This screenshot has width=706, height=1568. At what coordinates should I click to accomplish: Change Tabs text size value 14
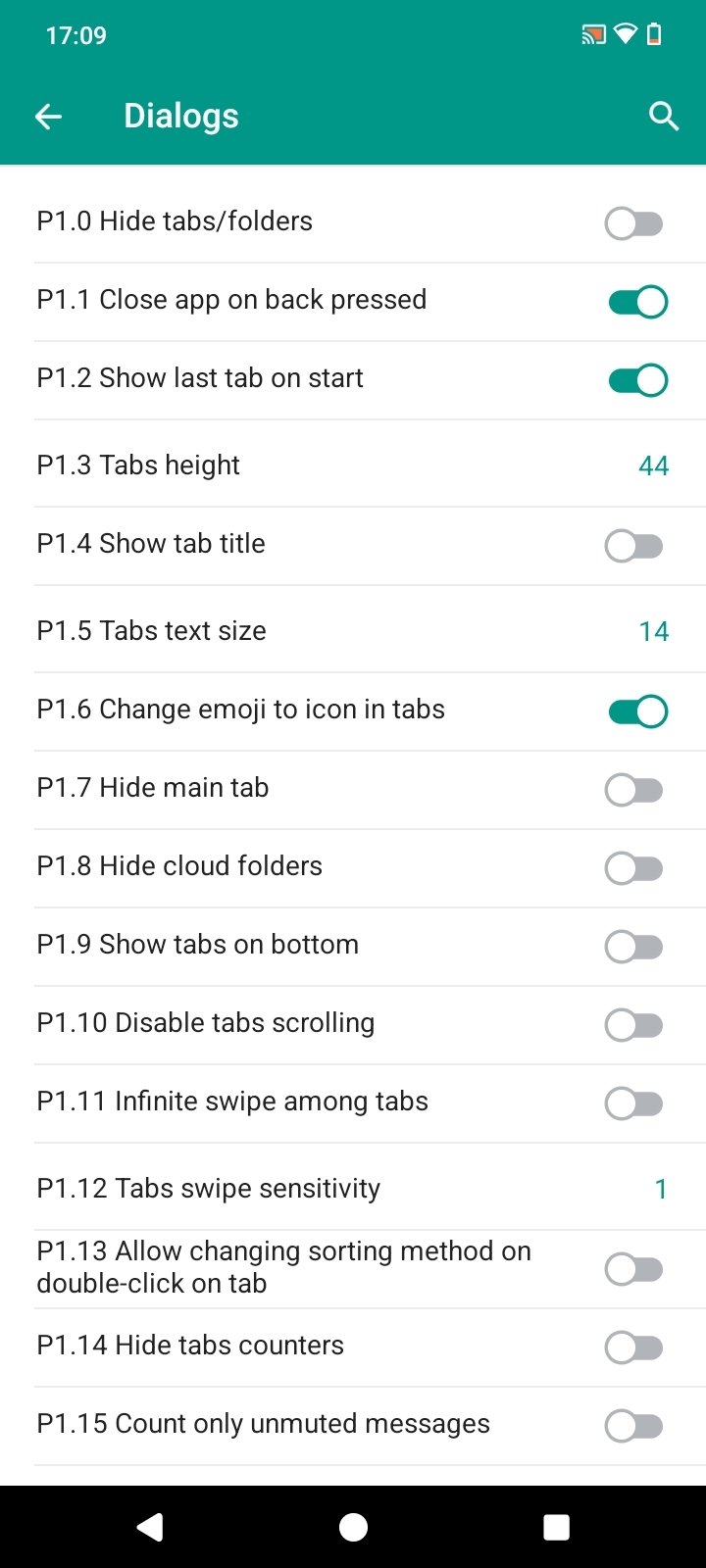[x=653, y=631]
